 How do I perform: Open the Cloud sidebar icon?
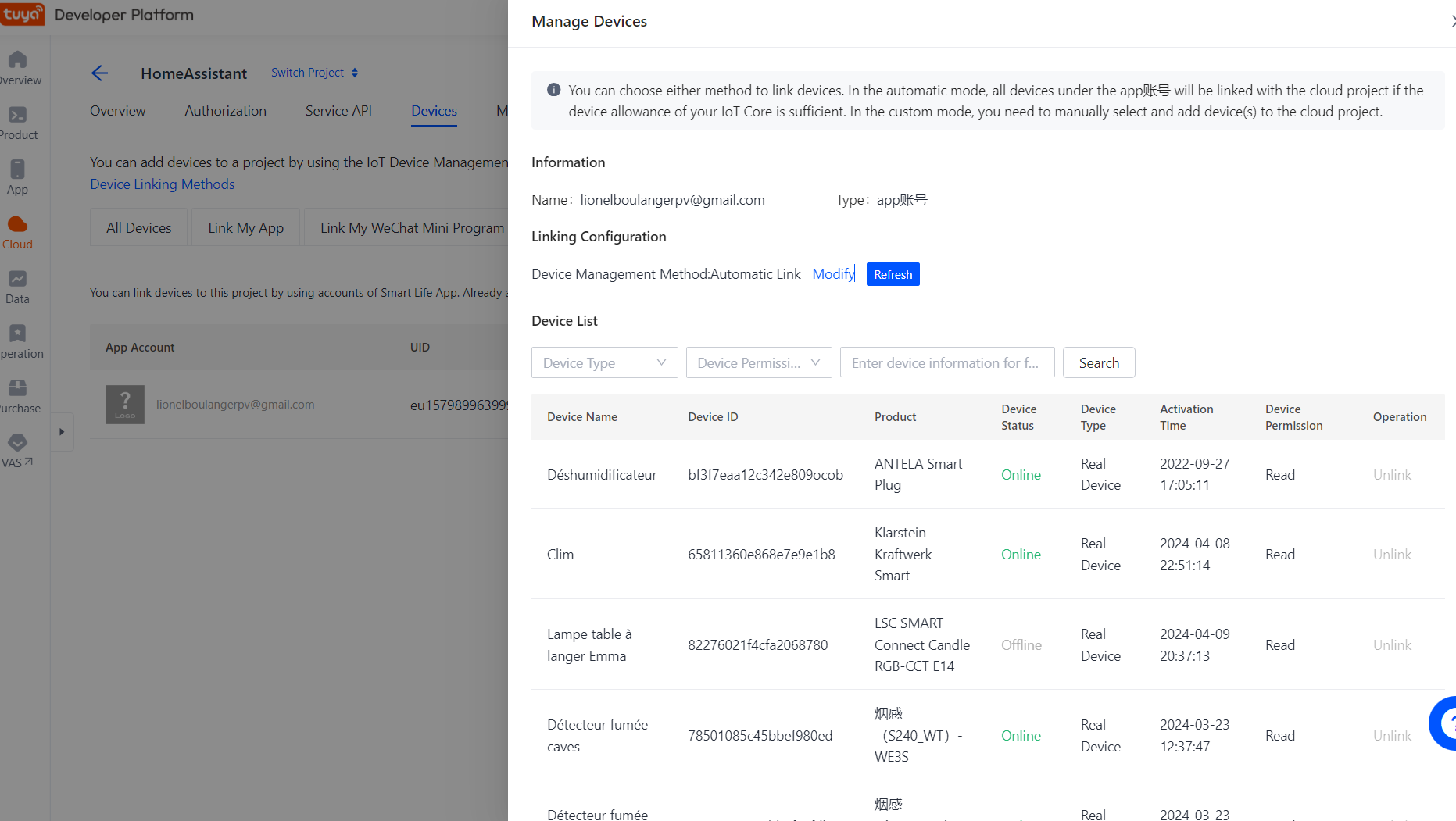click(x=17, y=225)
